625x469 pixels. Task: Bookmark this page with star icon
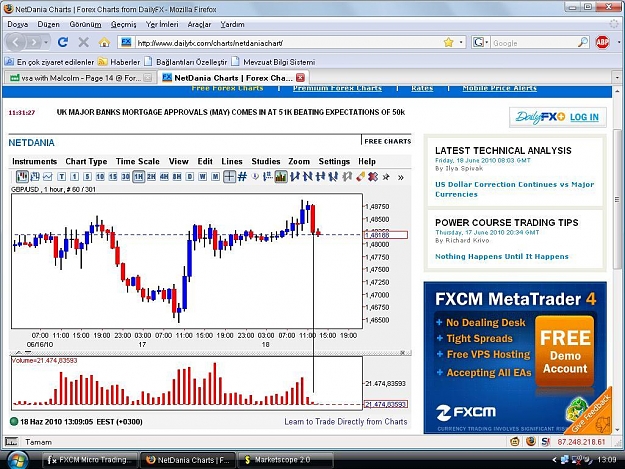[x=448, y=42]
